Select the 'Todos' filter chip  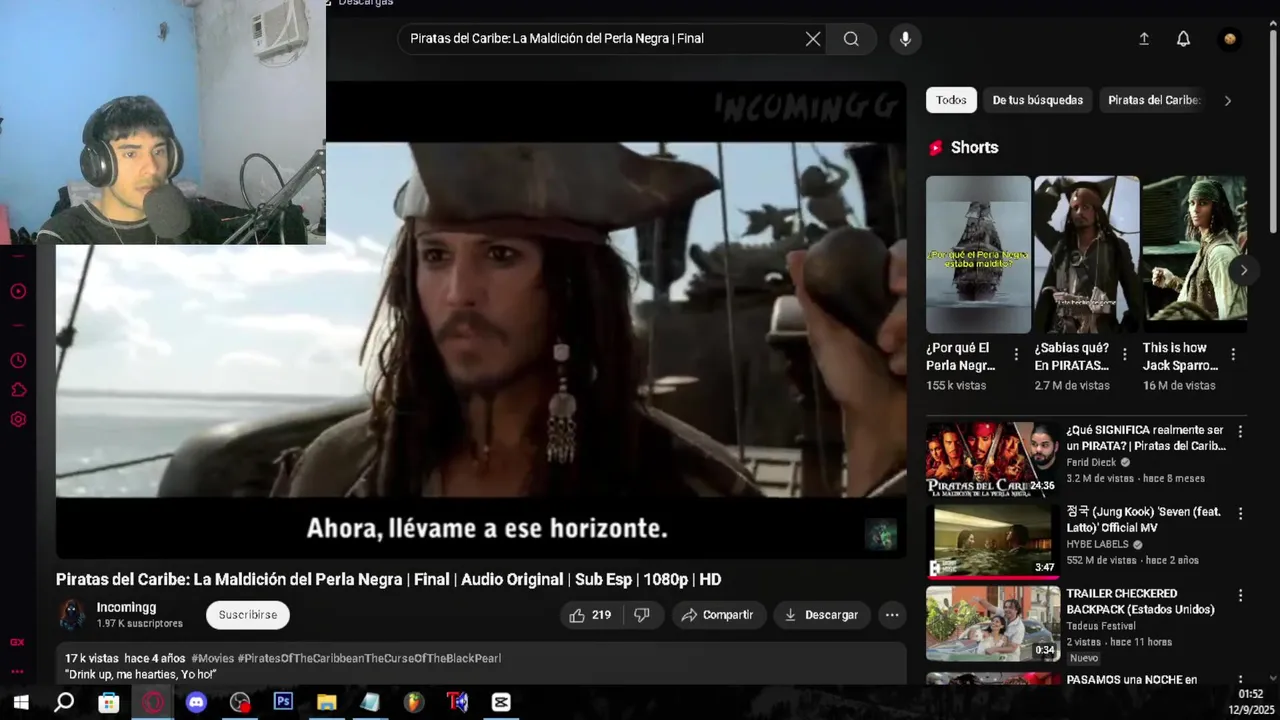tap(951, 100)
